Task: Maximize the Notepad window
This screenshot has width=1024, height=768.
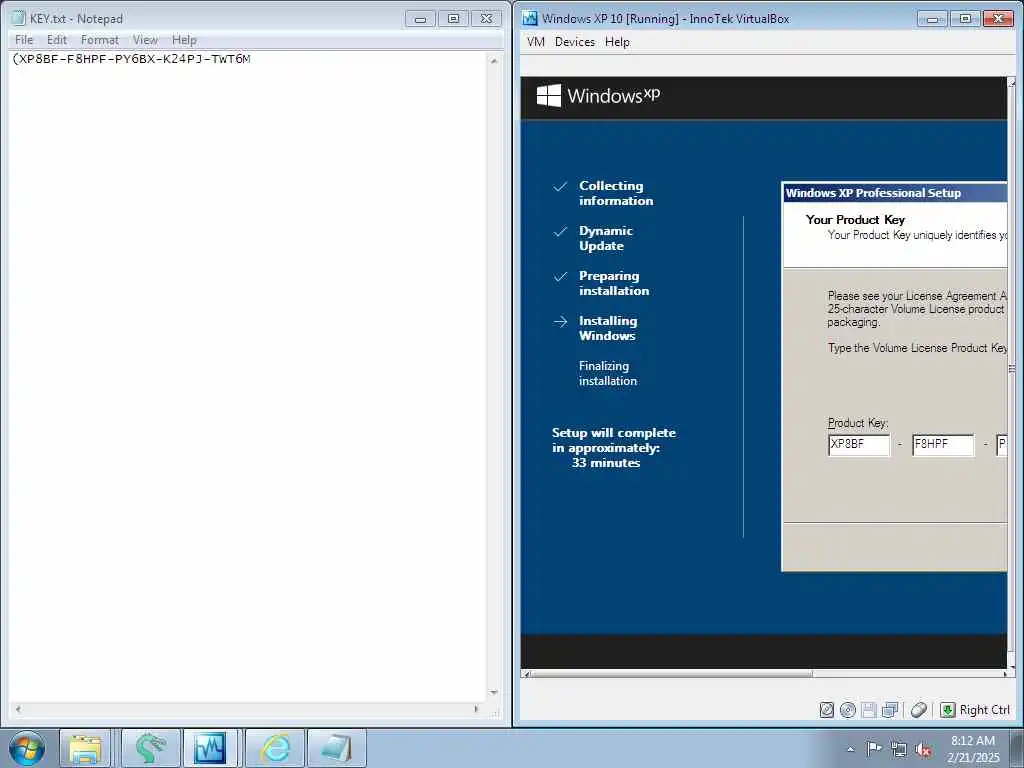Action: (453, 18)
